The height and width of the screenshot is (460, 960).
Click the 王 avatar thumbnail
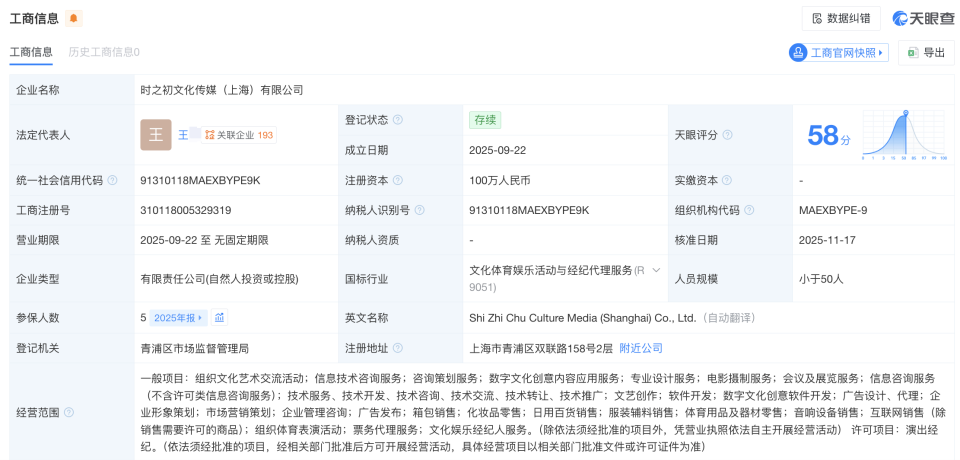point(156,135)
